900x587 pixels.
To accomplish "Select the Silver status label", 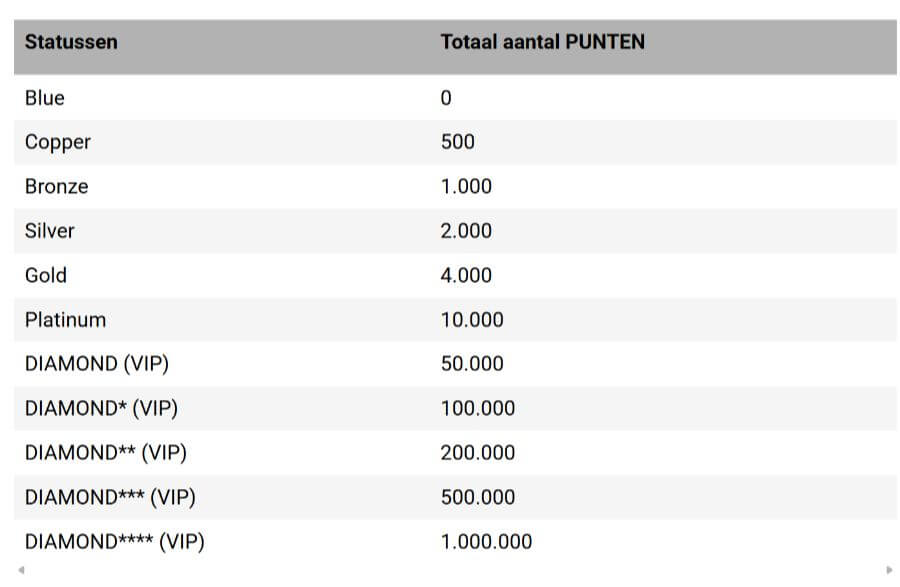I will pos(50,231).
